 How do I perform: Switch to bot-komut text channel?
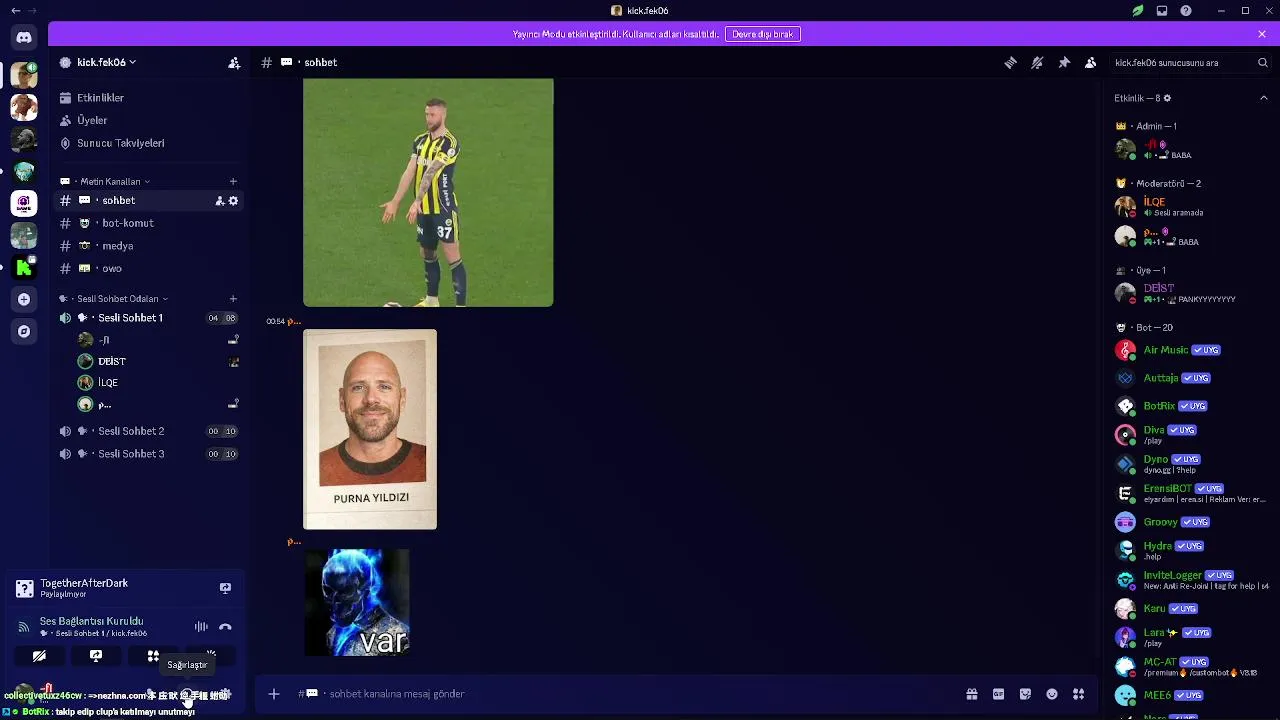pos(149,223)
